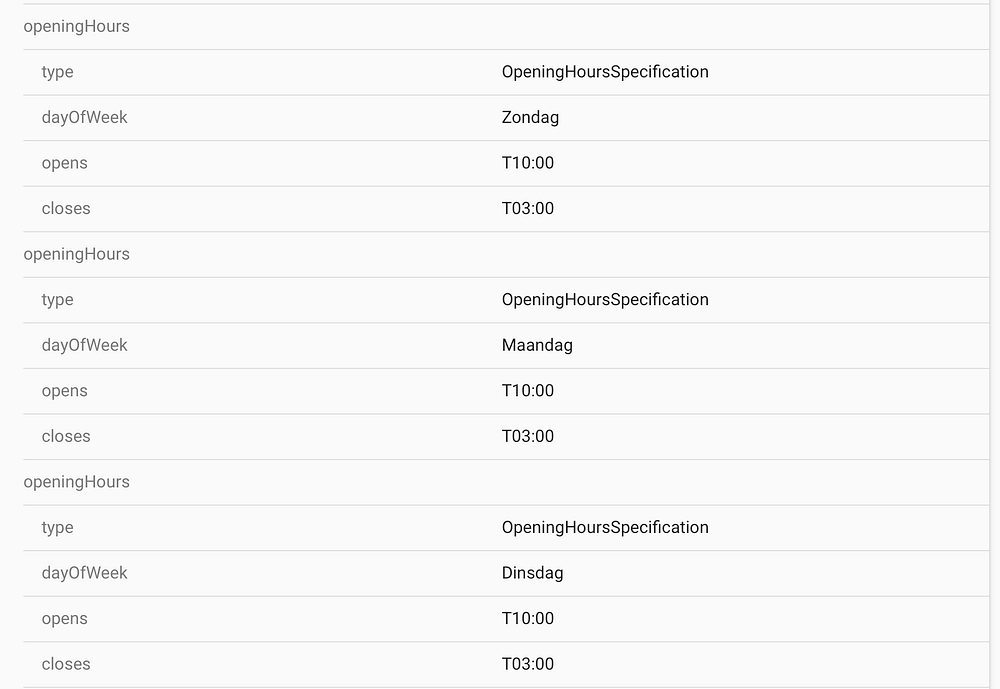Select the dayOfWeek label beside Maandag

point(85,345)
